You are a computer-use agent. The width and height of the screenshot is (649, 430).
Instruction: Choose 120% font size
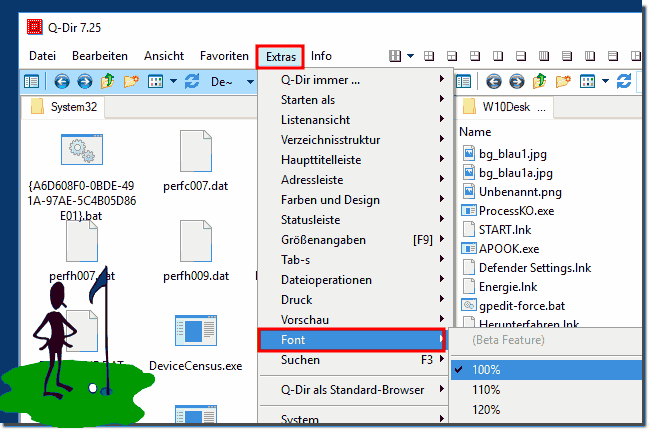point(546,409)
